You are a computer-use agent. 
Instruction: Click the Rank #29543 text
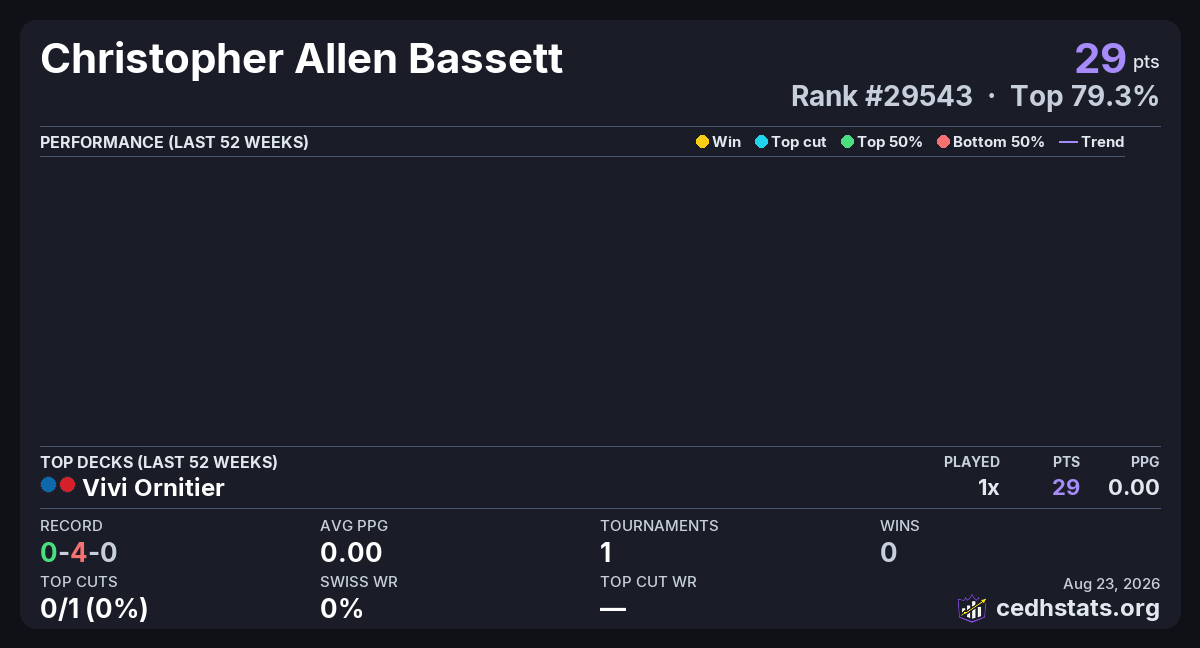(881, 96)
